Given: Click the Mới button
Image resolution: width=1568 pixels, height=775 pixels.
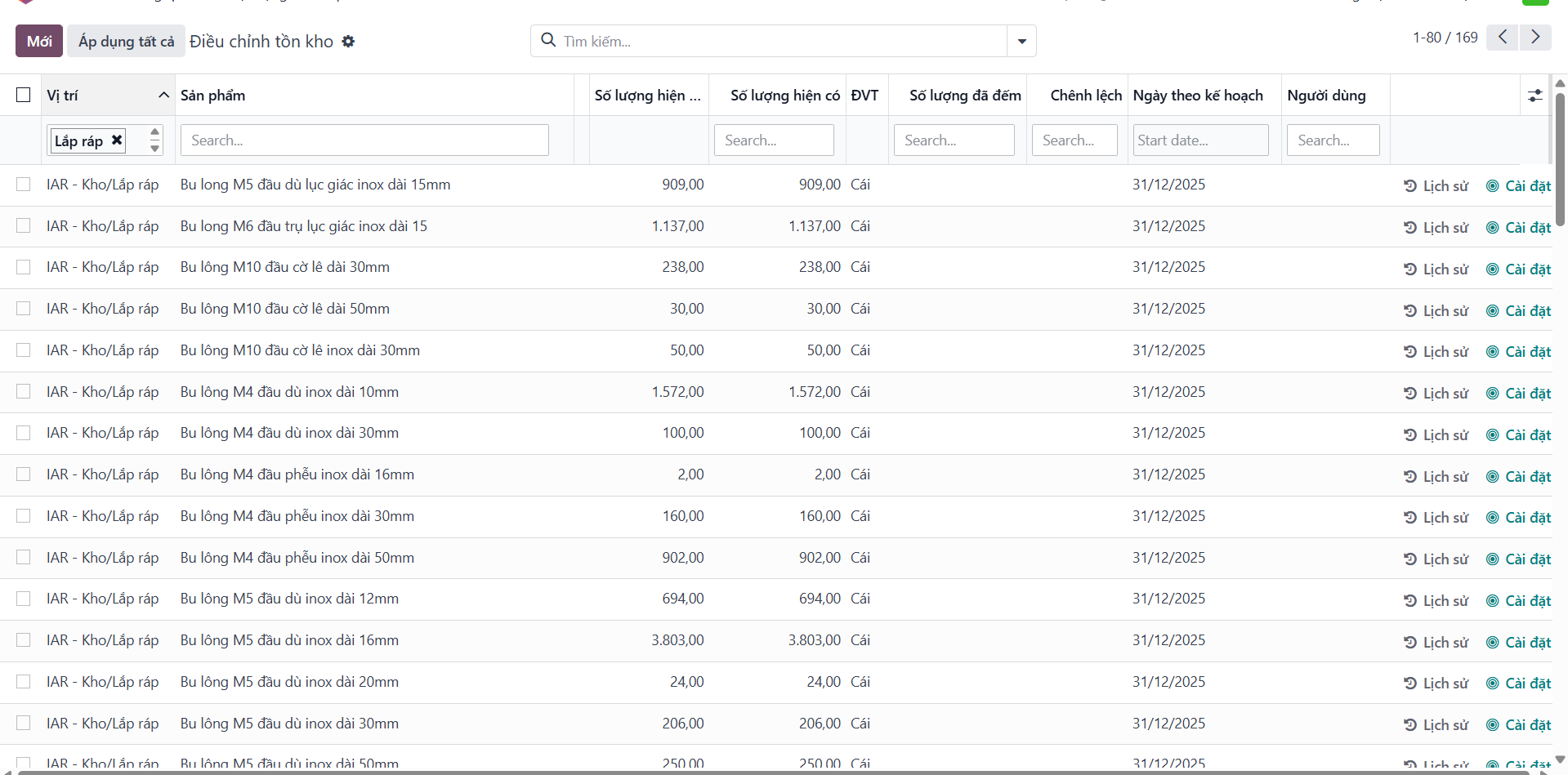Looking at the screenshot, I should coord(39,41).
